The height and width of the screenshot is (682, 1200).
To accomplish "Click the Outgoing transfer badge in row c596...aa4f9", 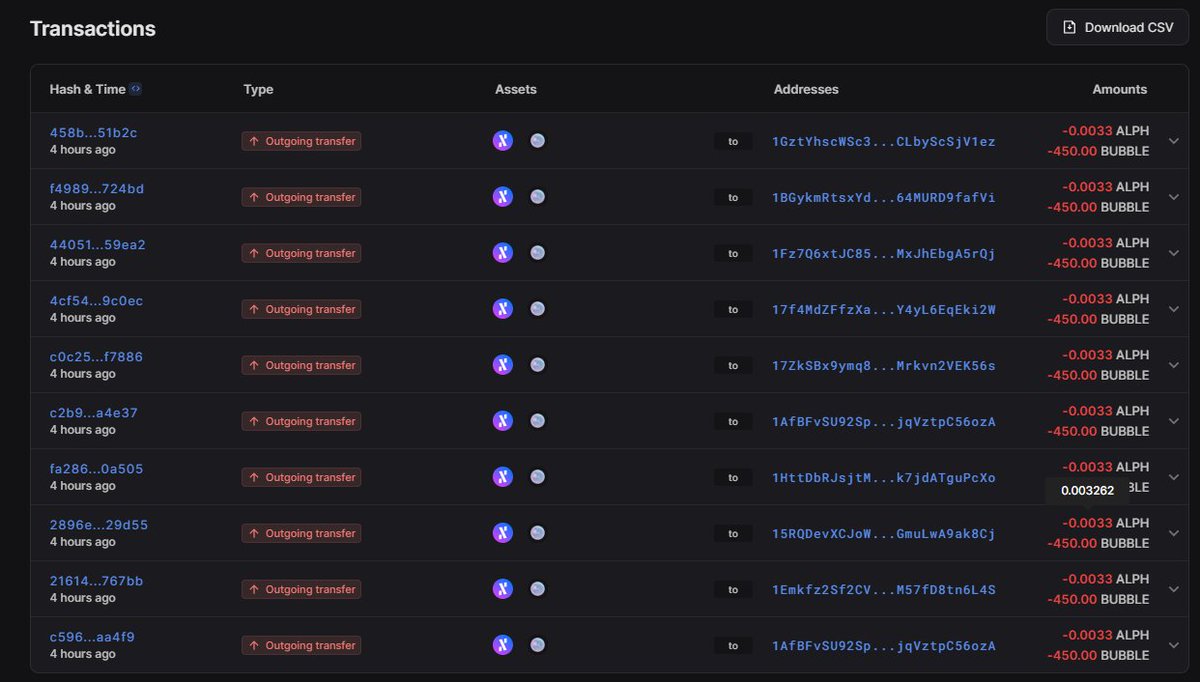I will tap(301, 645).
